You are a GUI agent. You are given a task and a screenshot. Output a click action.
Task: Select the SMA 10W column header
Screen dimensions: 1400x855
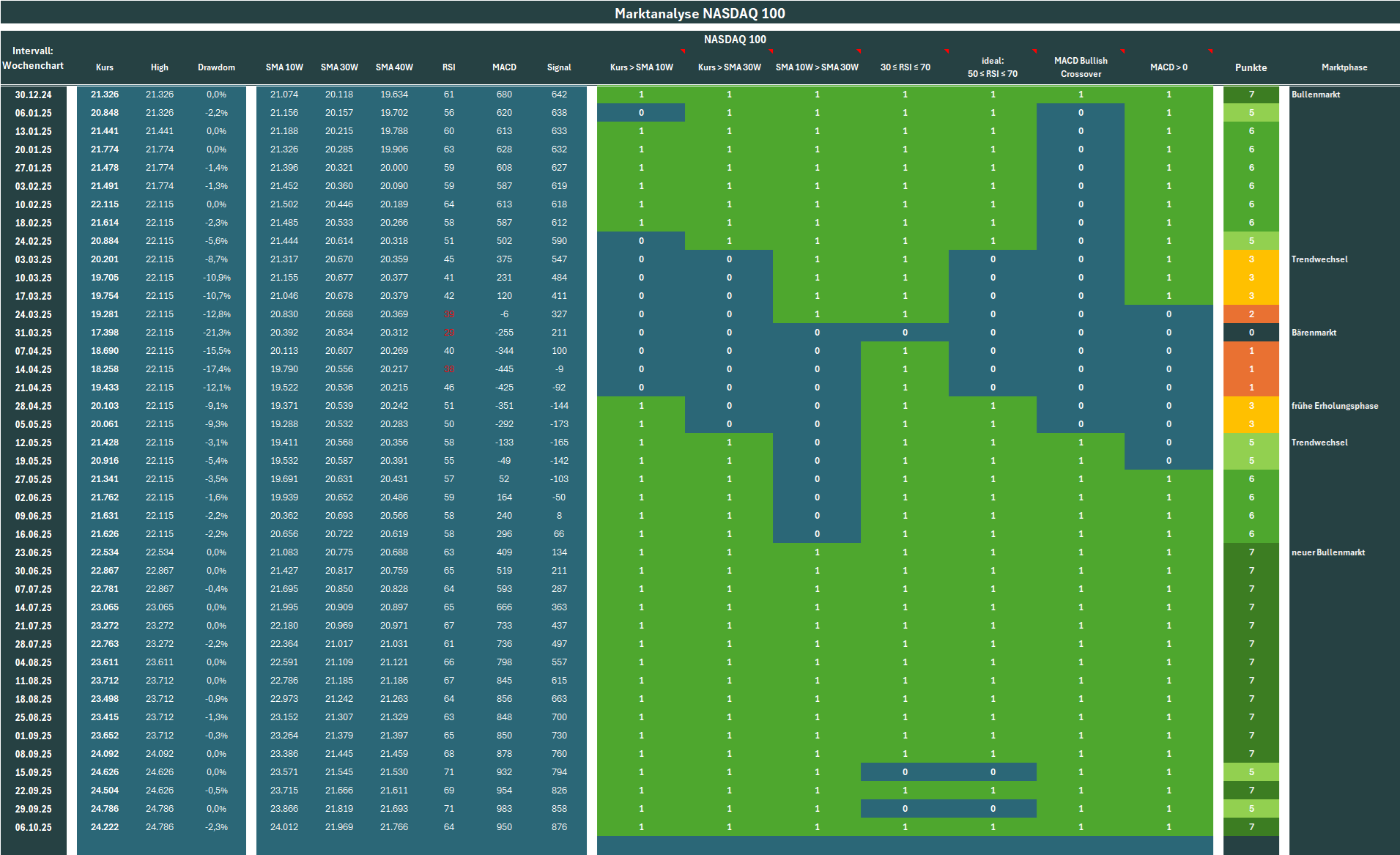coord(284,67)
